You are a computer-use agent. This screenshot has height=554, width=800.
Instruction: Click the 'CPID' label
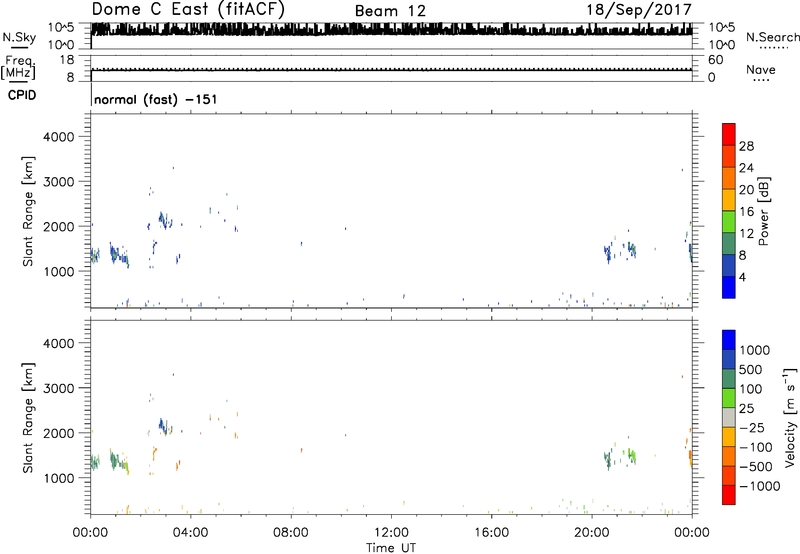(x=22, y=95)
